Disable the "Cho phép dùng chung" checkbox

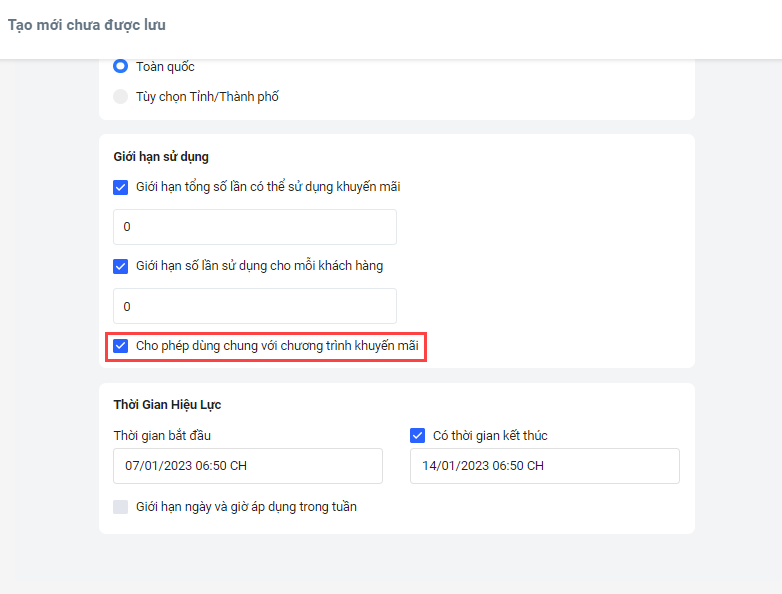pos(121,346)
